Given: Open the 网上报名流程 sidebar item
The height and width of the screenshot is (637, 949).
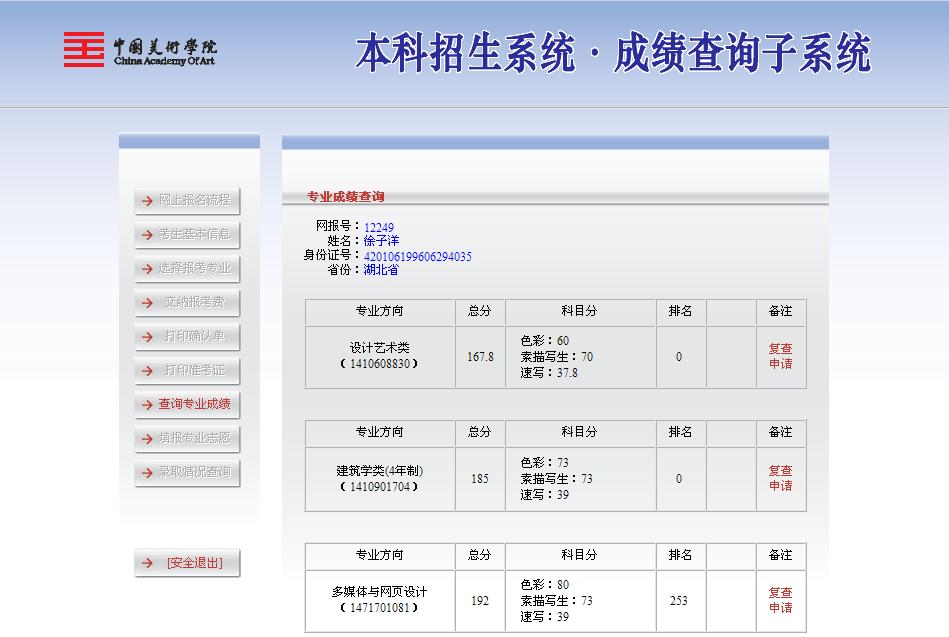Looking at the screenshot, I should point(187,200).
